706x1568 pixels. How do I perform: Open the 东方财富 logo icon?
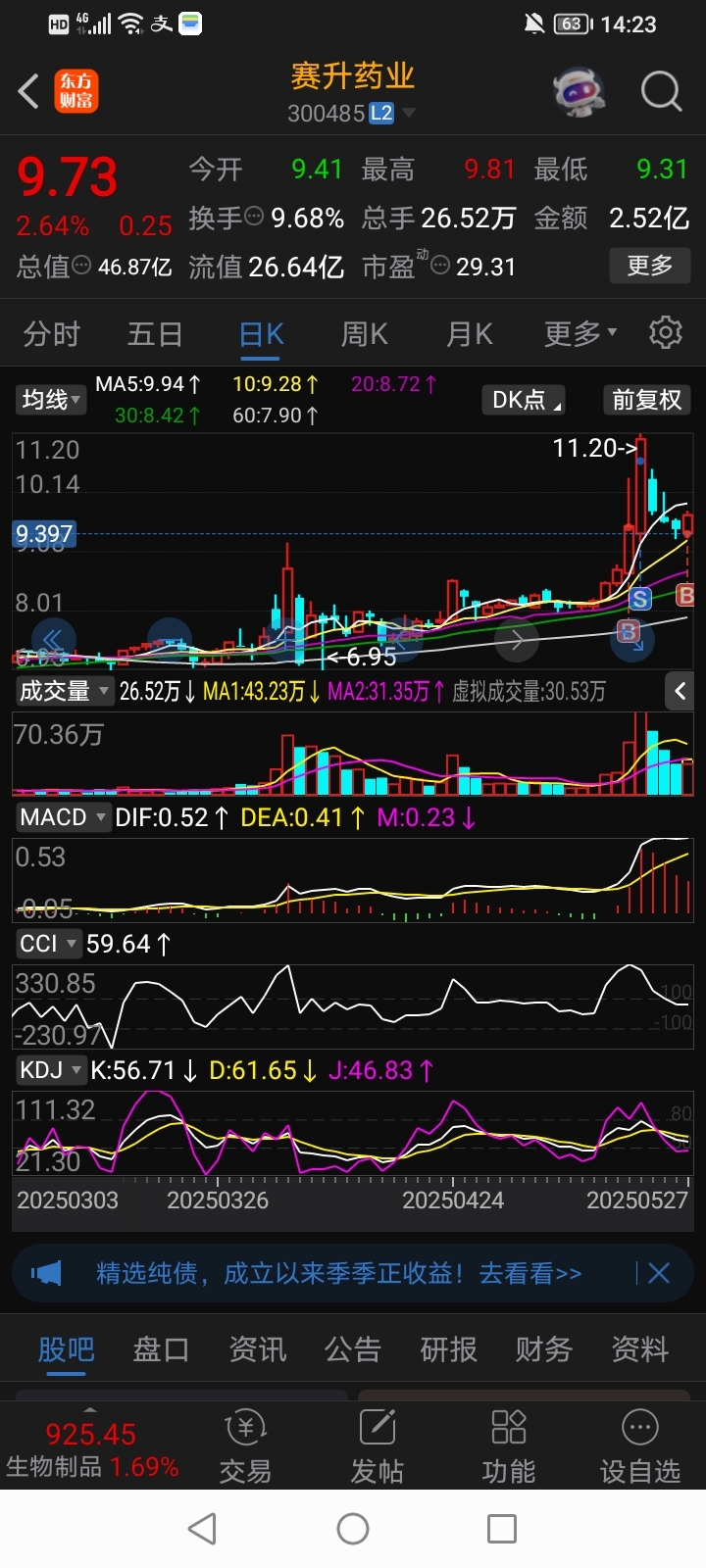[76, 91]
